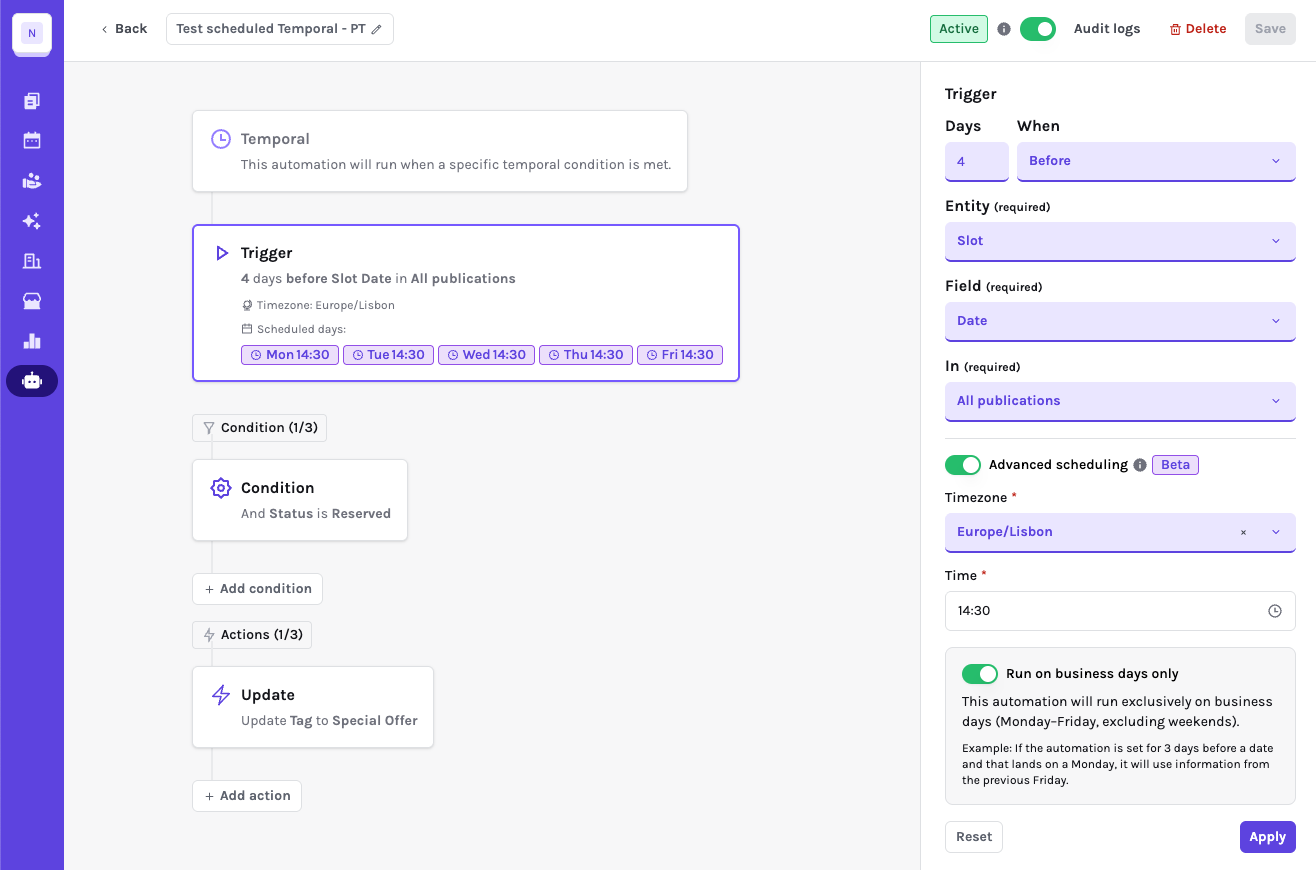This screenshot has width=1316, height=870.
Task: Click the info icon beside Advanced scheduling
Action: (1140, 465)
